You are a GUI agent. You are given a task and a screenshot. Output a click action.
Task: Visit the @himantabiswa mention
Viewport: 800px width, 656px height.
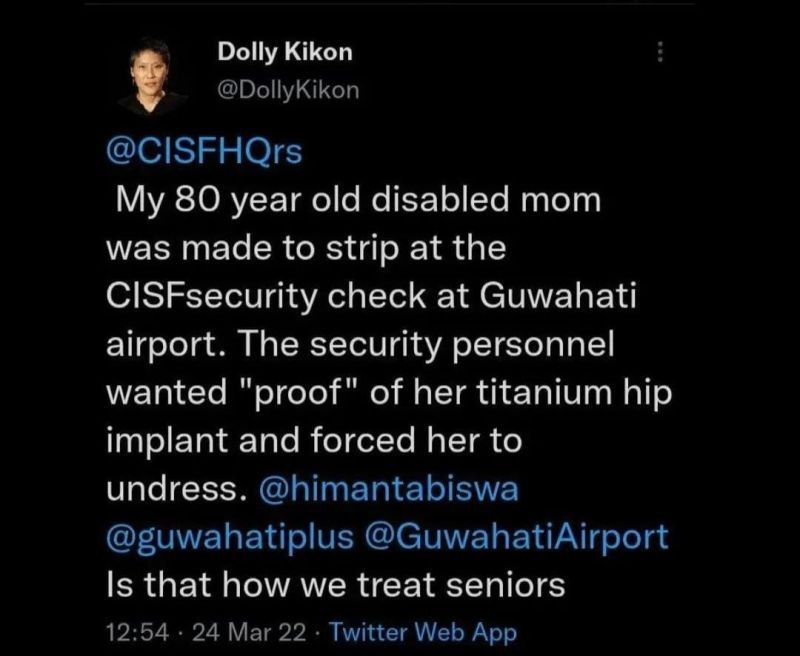(384, 491)
